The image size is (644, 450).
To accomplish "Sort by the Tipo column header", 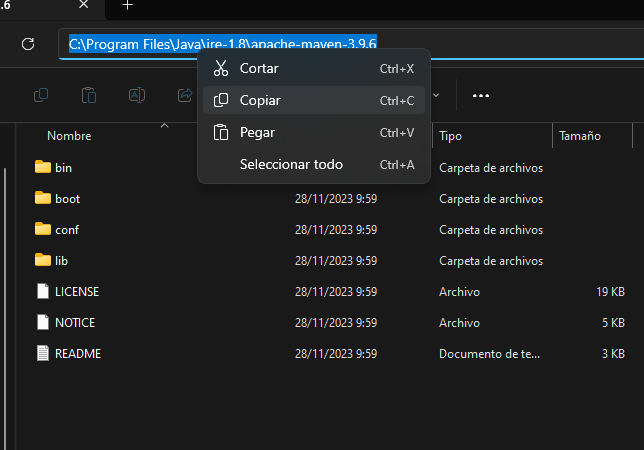I will tap(451, 136).
